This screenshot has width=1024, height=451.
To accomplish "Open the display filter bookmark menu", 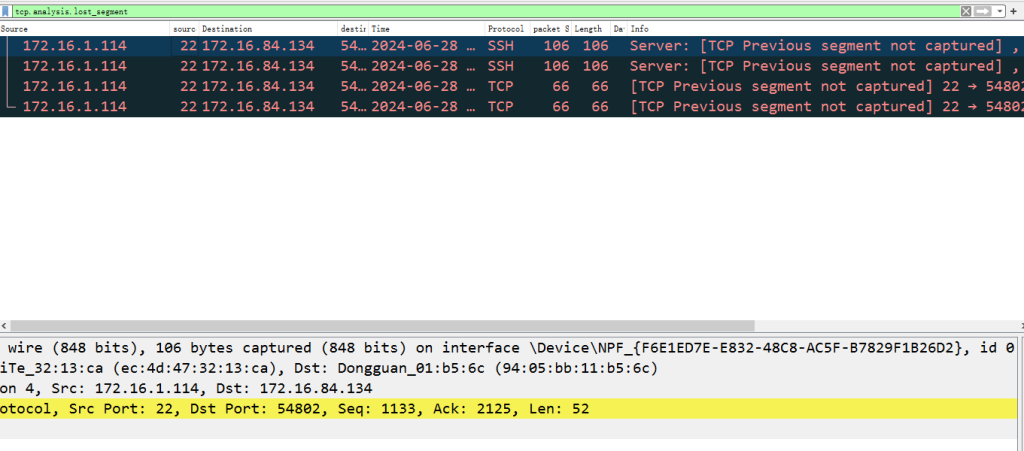I will pyautogui.click(x=7, y=10).
